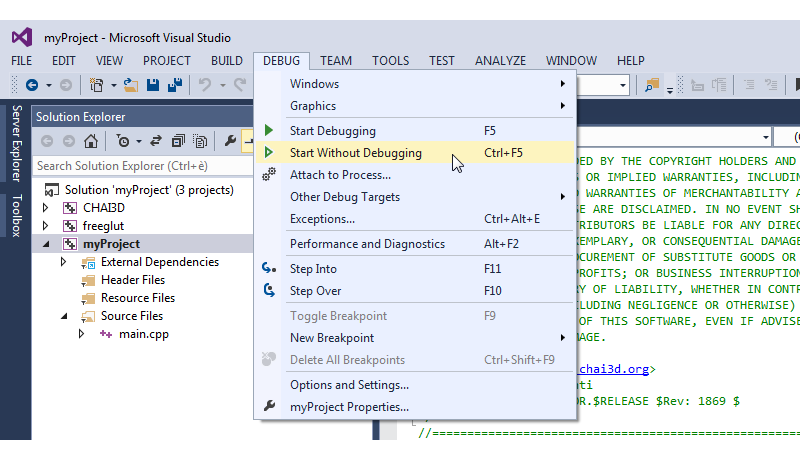Click the Collapse All icon in Solution Explorer
Image resolution: width=800 pixels, height=460 pixels.
(178, 141)
